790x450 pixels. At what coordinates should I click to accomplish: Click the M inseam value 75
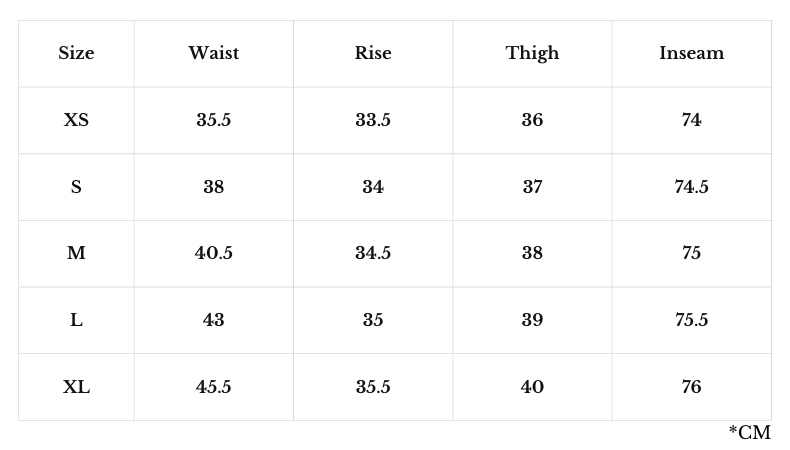coord(691,253)
